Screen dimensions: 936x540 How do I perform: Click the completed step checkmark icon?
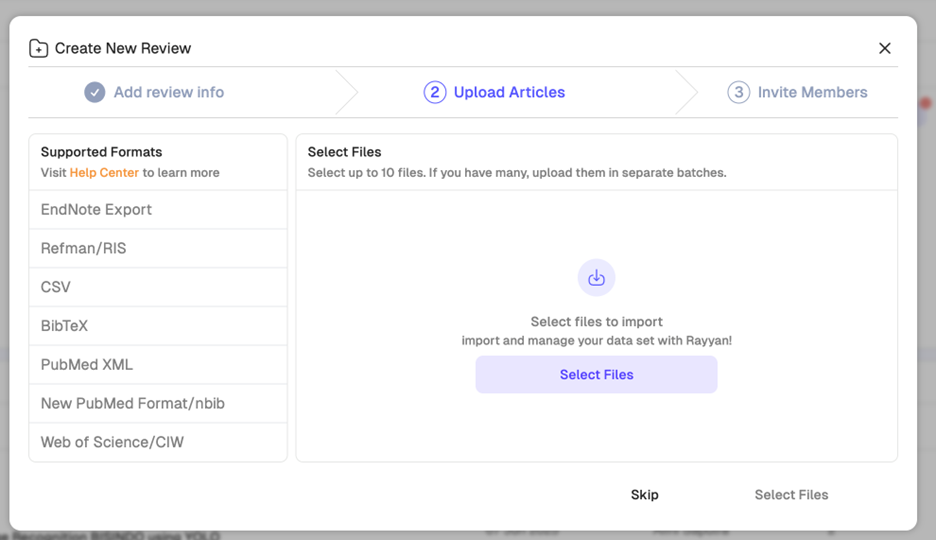tap(94, 92)
